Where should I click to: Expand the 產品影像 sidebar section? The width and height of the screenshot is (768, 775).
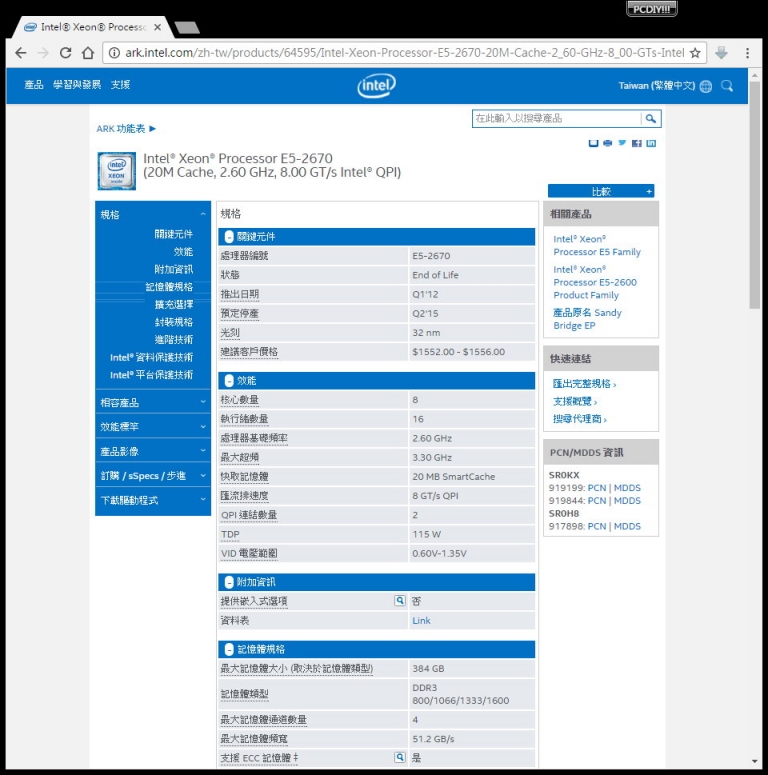click(x=153, y=451)
